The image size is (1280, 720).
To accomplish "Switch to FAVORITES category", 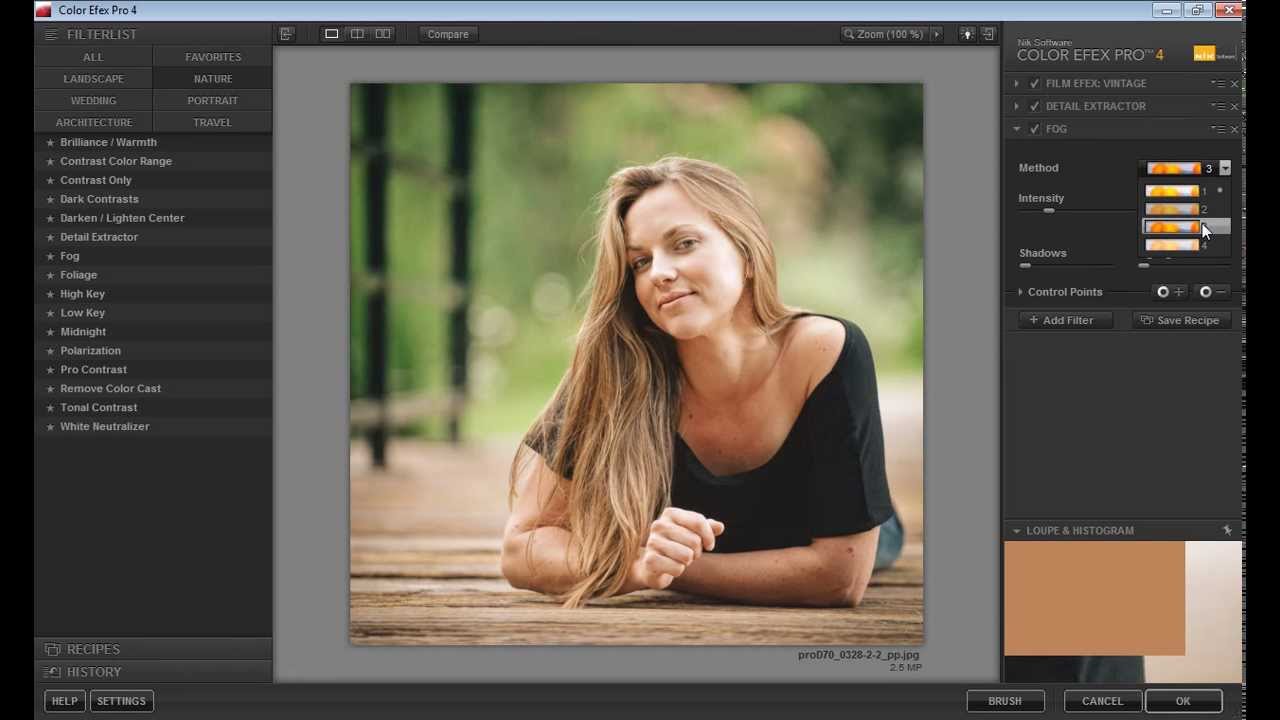I will point(213,57).
